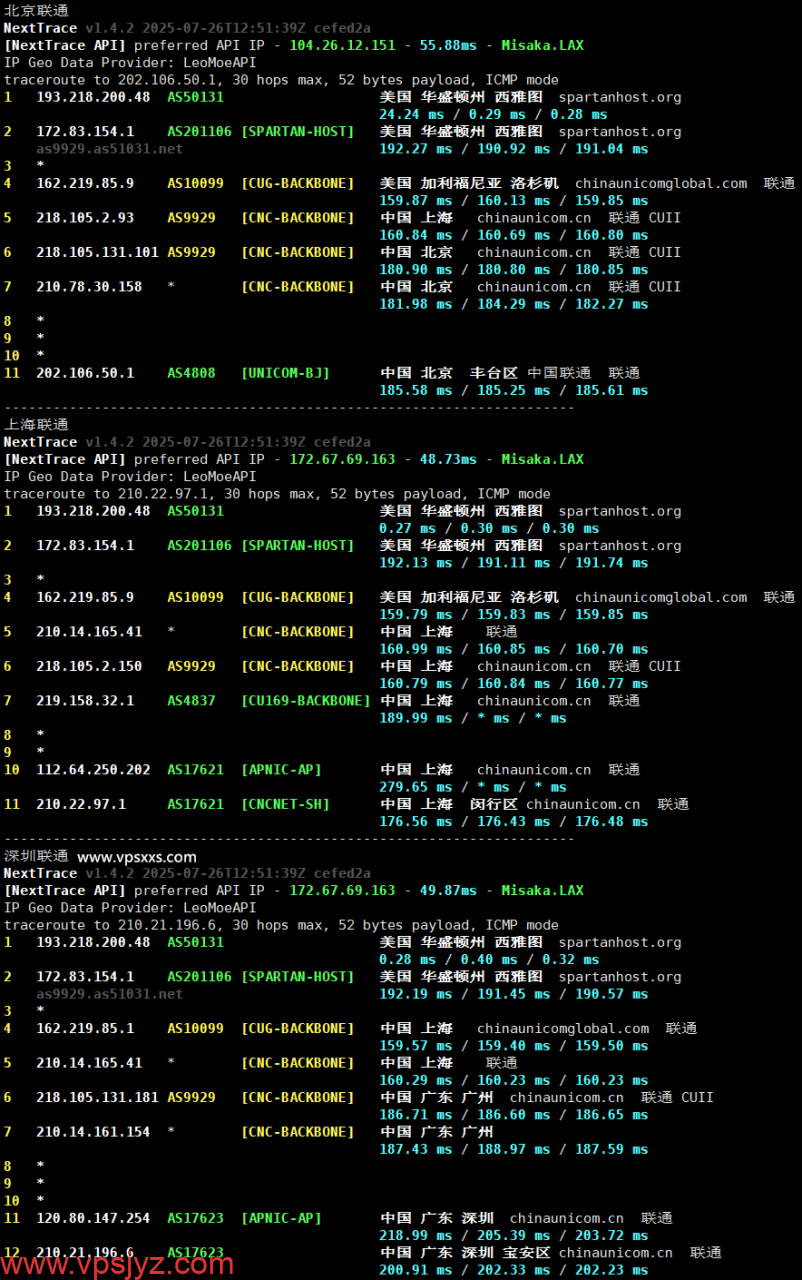Select the [CNCNET-SH] tag
Image resolution: width=802 pixels, height=1280 pixels.
pos(287,803)
